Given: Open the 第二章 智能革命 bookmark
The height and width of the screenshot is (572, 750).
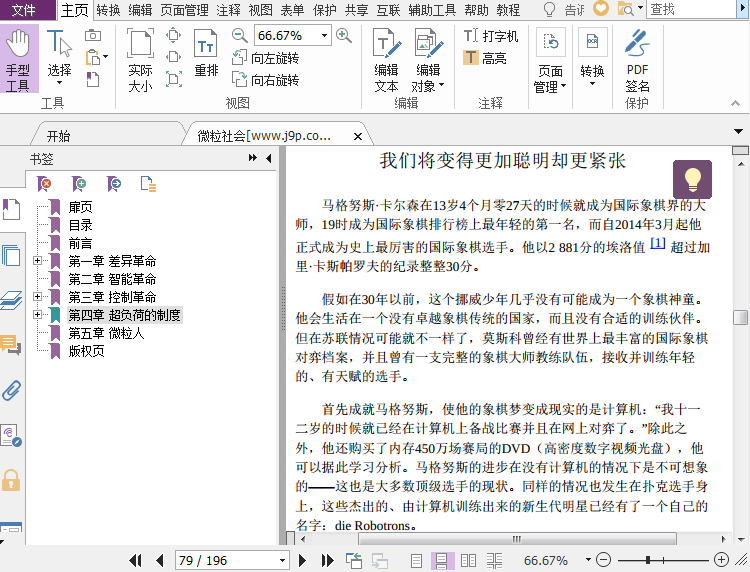Looking at the screenshot, I should coord(112,279).
